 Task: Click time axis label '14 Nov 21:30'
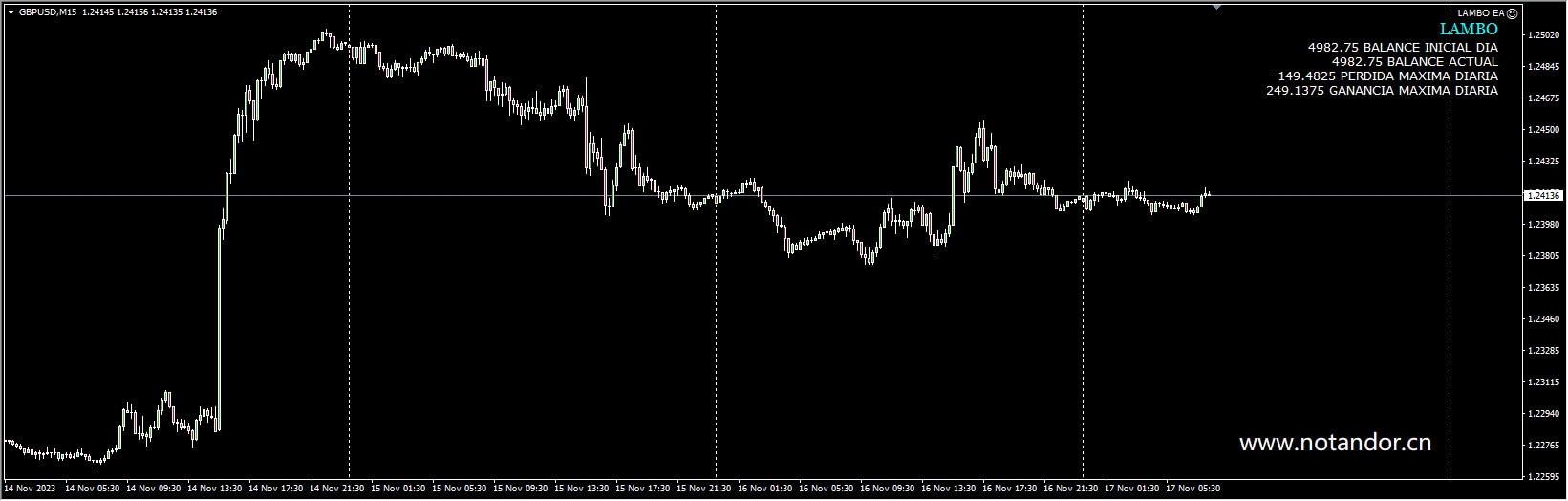click(x=337, y=488)
